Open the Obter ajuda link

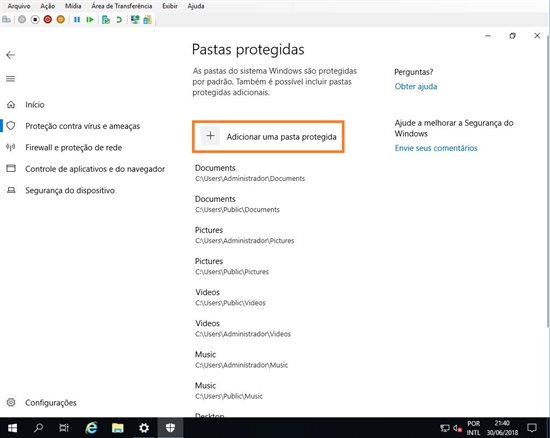416,86
